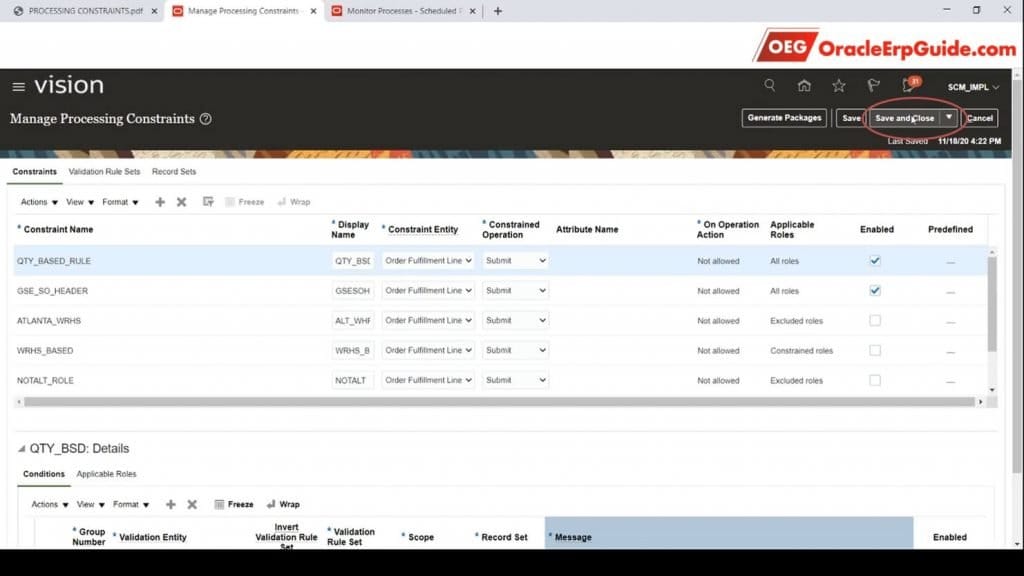Click the Detach table icon
Screen dimensions: 1024x576
click(210, 202)
